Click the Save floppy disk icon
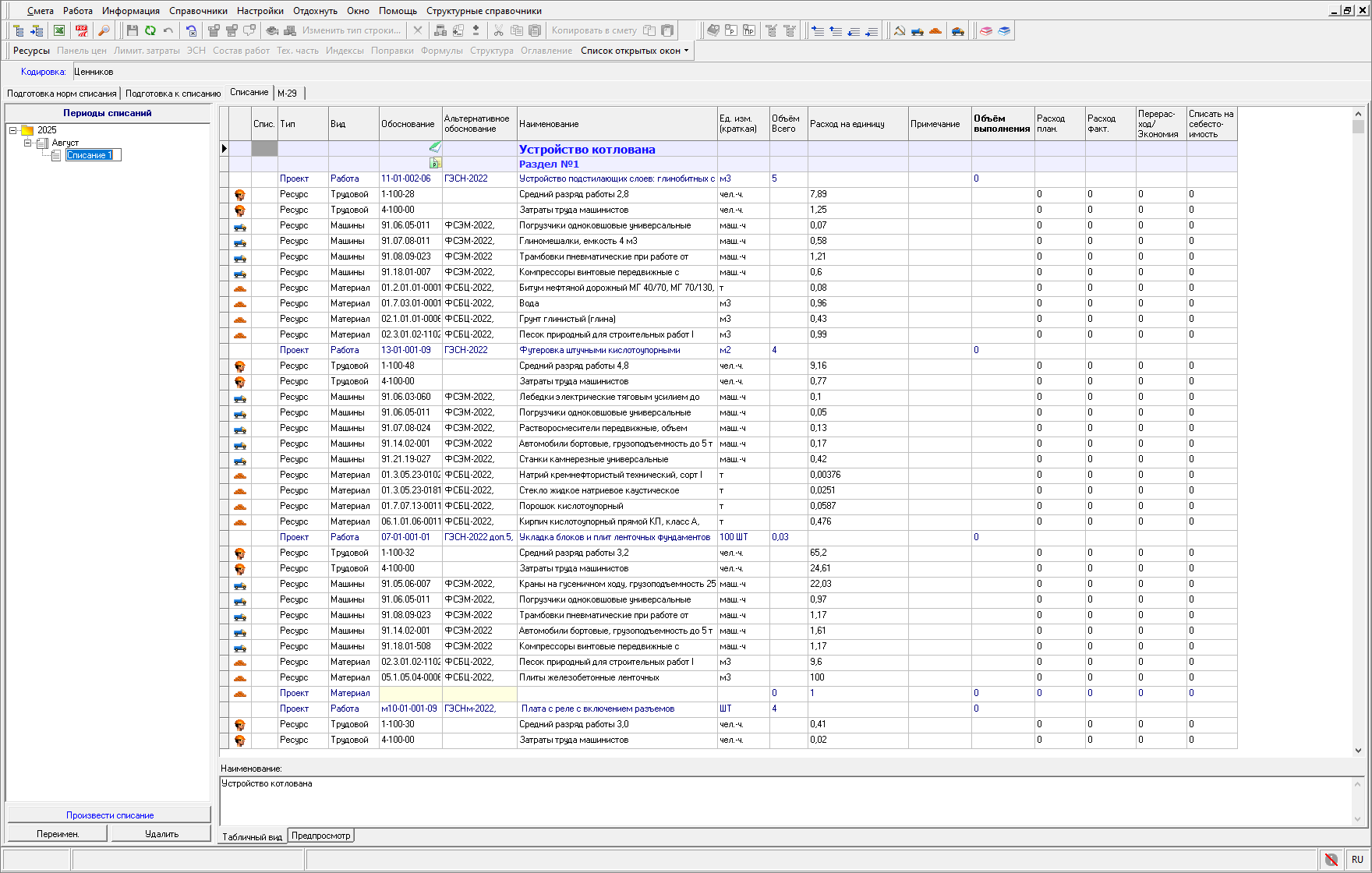This screenshot has width=1372, height=873. click(x=132, y=30)
